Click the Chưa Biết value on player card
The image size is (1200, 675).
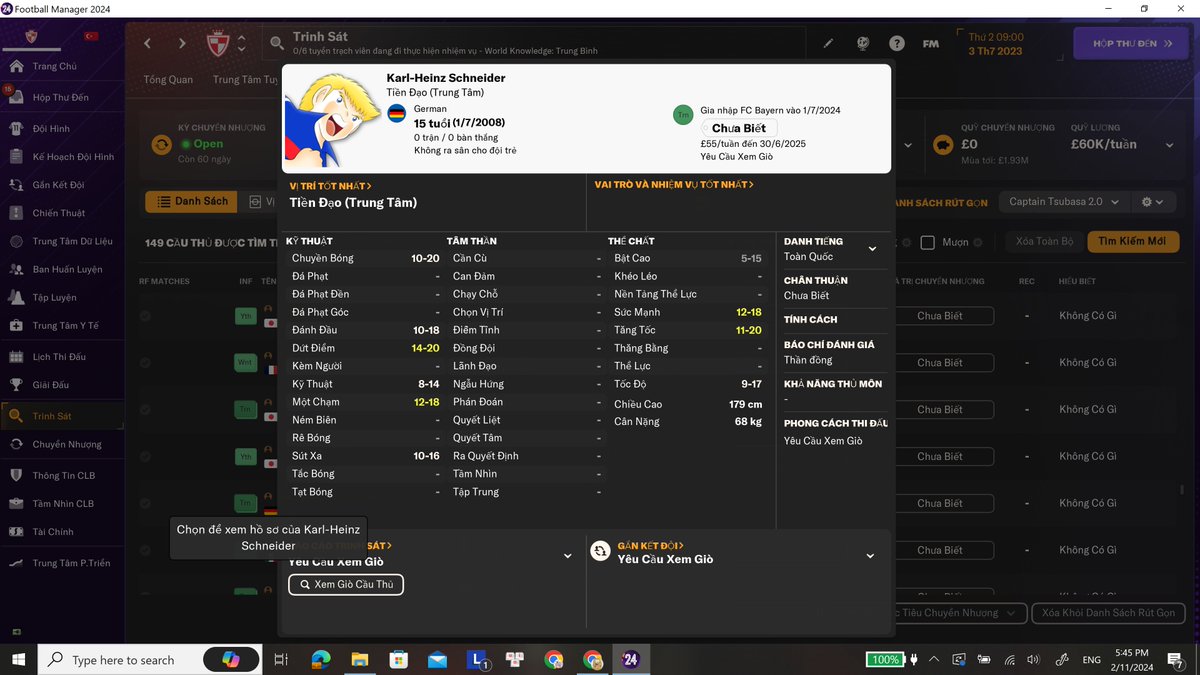pyautogui.click(x=738, y=128)
